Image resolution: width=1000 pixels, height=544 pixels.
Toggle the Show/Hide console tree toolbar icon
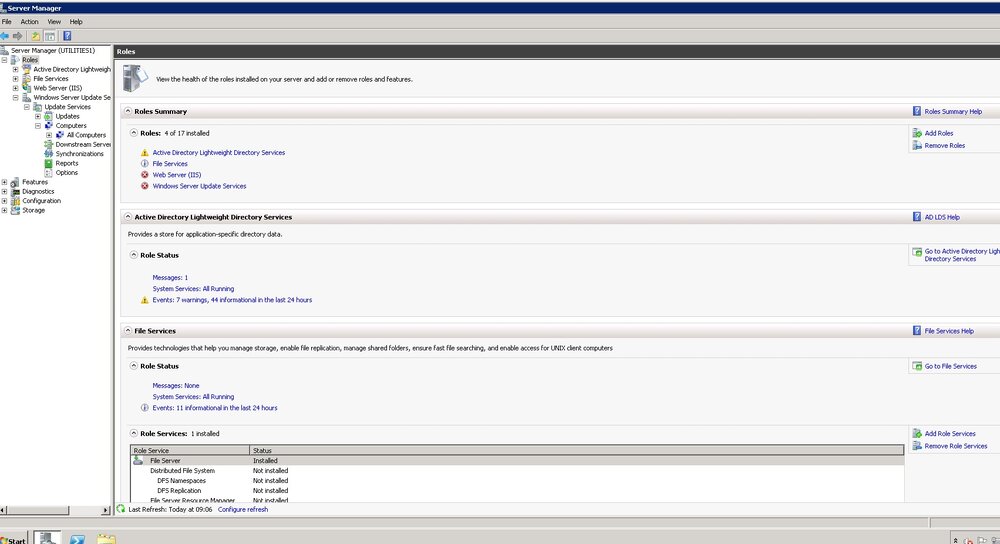tap(50, 36)
